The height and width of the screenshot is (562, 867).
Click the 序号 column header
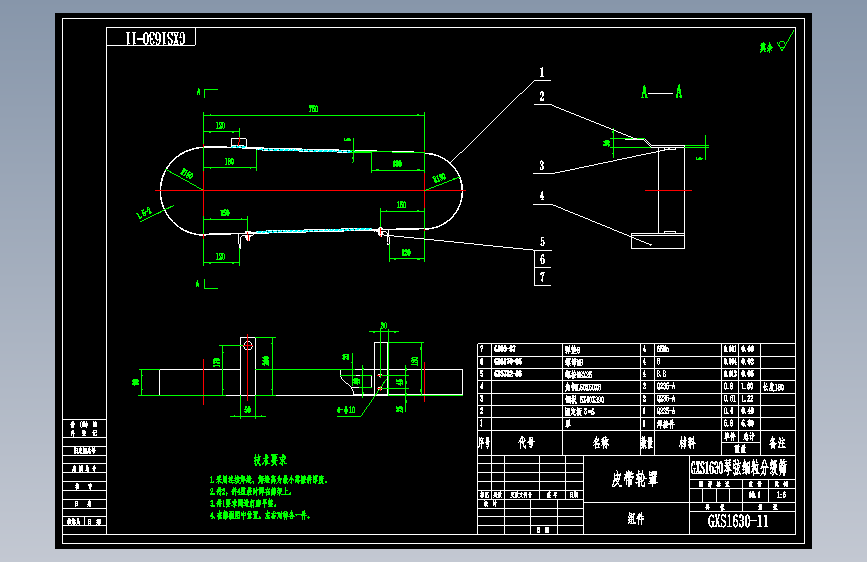click(484, 443)
